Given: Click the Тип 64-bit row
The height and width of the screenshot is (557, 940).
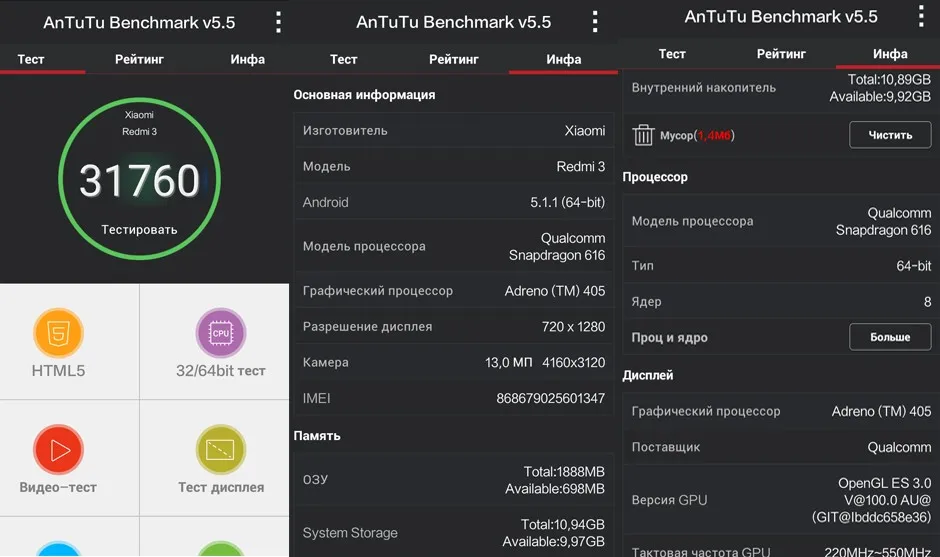Looking at the screenshot, I should (x=781, y=266).
